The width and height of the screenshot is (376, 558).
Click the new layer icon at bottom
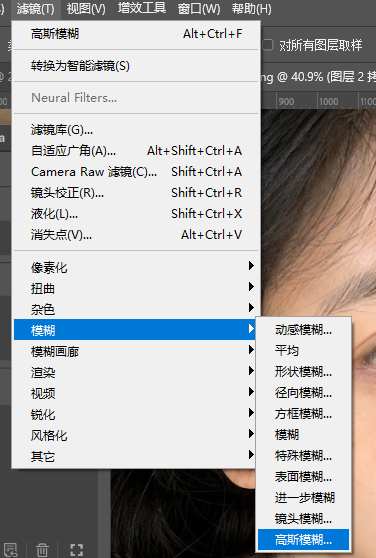click(x=10, y=550)
